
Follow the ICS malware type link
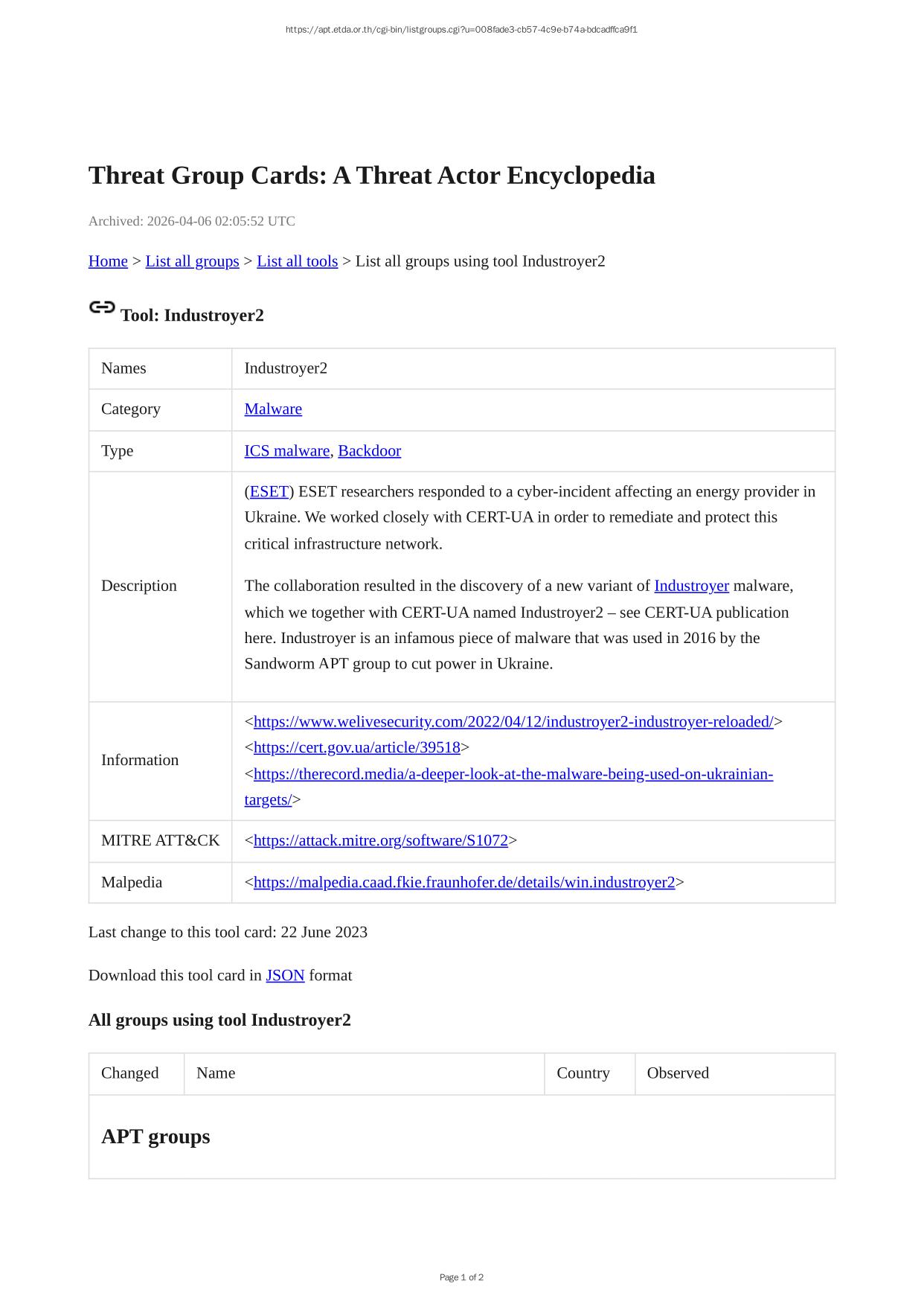pyautogui.click(x=286, y=451)
